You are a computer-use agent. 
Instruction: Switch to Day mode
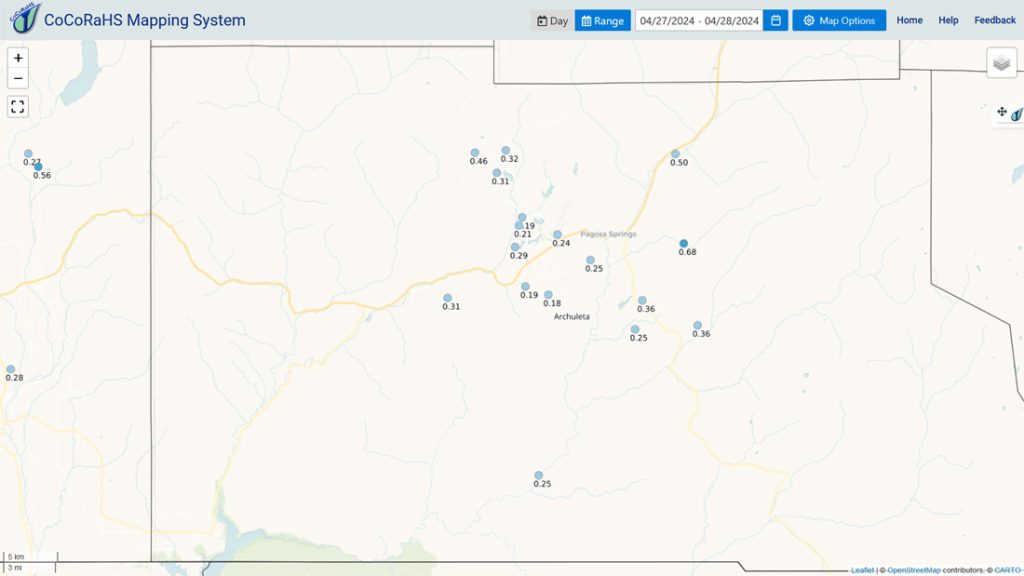[552, 20]
